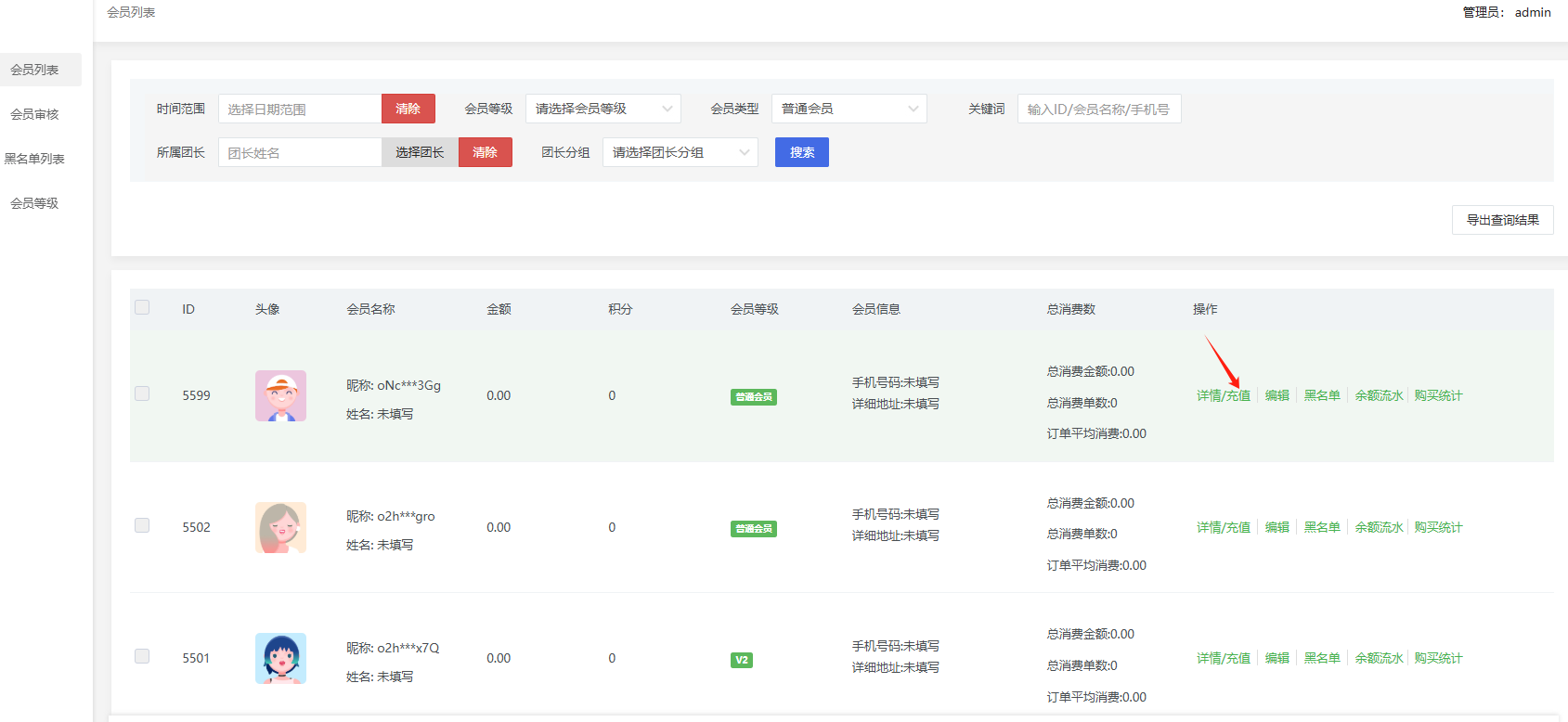The image size is (1568, 722).
Task: Click the 关键词 search input field
Action: coord(1098,109)
